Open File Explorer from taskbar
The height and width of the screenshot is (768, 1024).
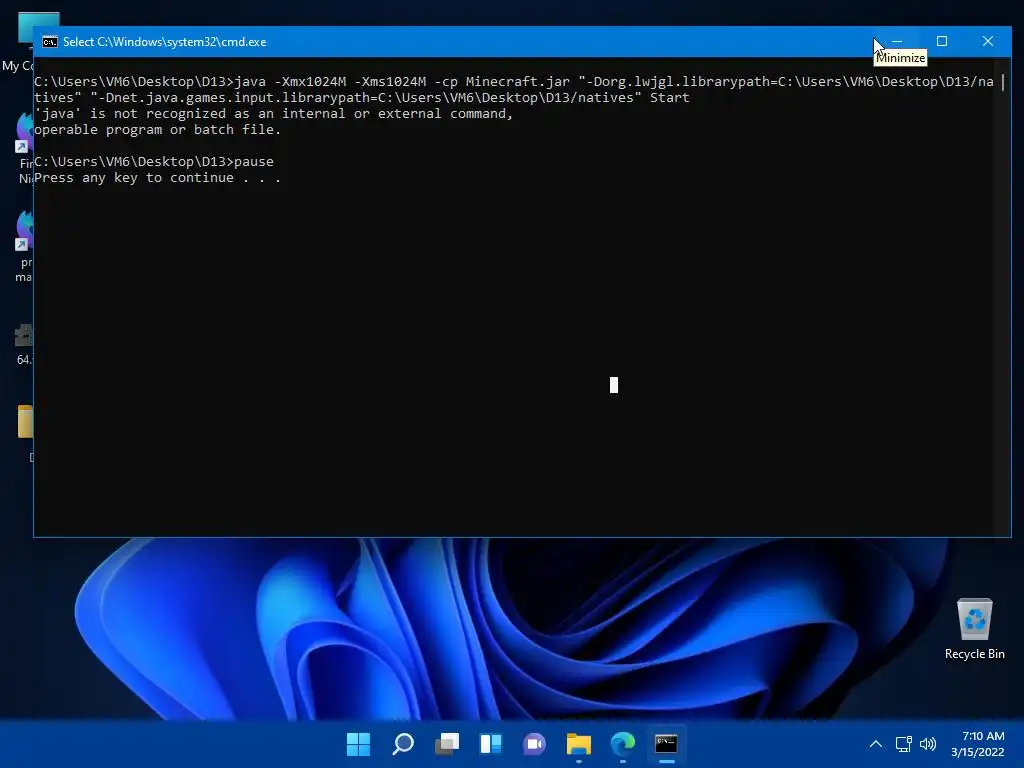pyautogui.click(x=579, y=744)
